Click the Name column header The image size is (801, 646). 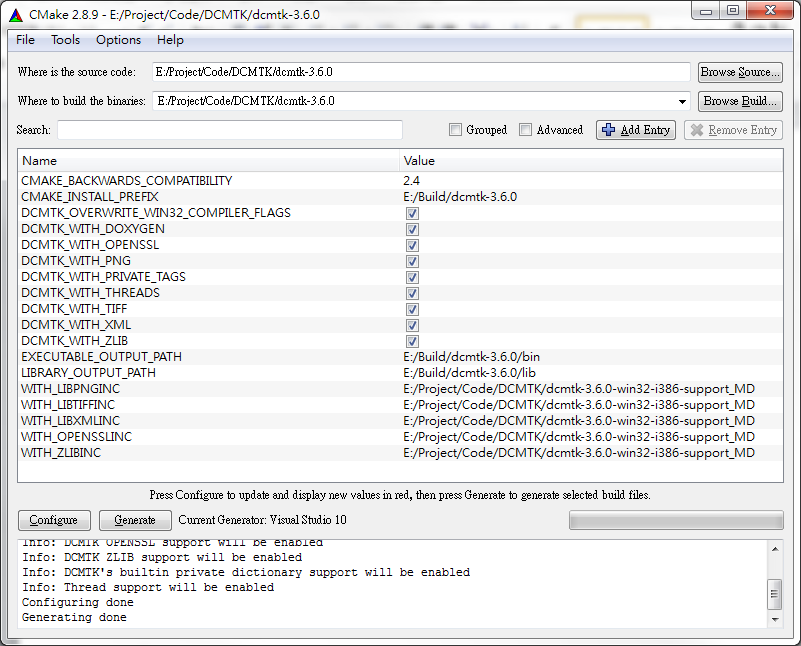(x=208, y=161)
